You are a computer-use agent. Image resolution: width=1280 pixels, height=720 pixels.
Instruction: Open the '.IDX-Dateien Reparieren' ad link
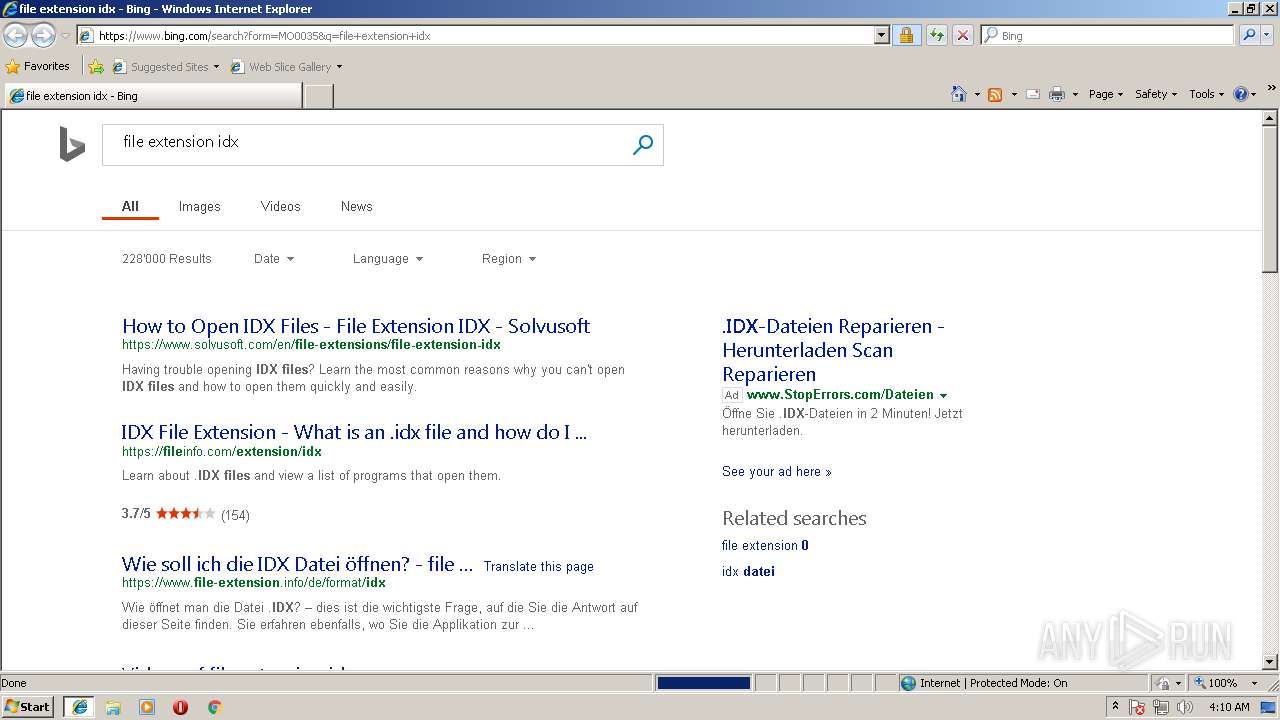(x=833, y=350)
